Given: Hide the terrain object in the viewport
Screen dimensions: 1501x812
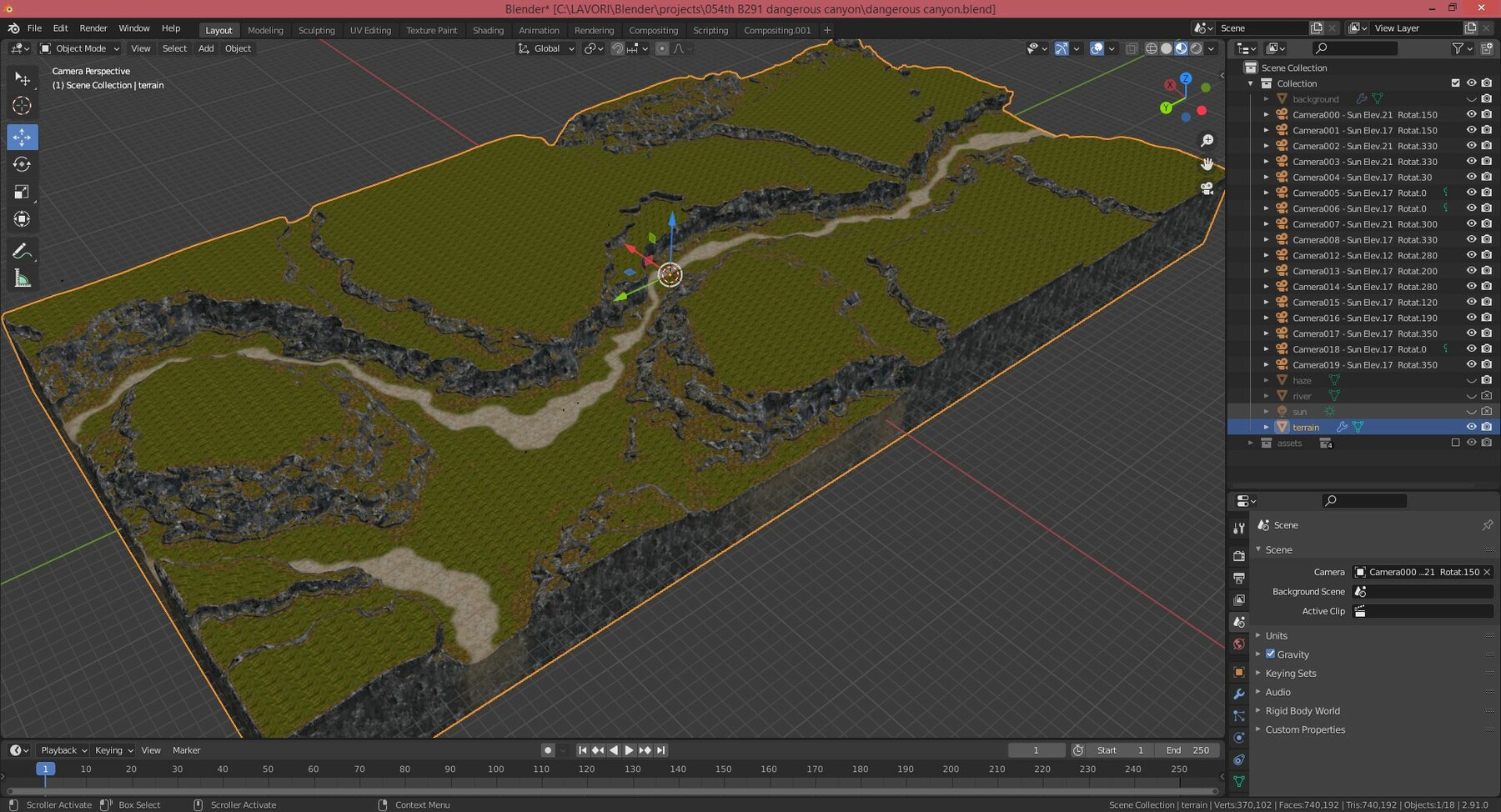Looking at the screenshot, I should (x=1471, y=426).
